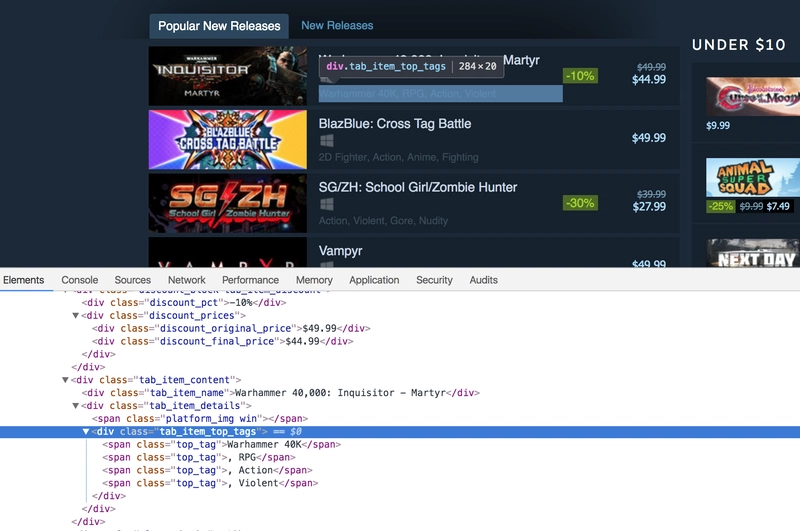Click SG/ZH: School Girl/Zombie Hunter title
Screen dimensions: 800x531
tap(418, 187)
